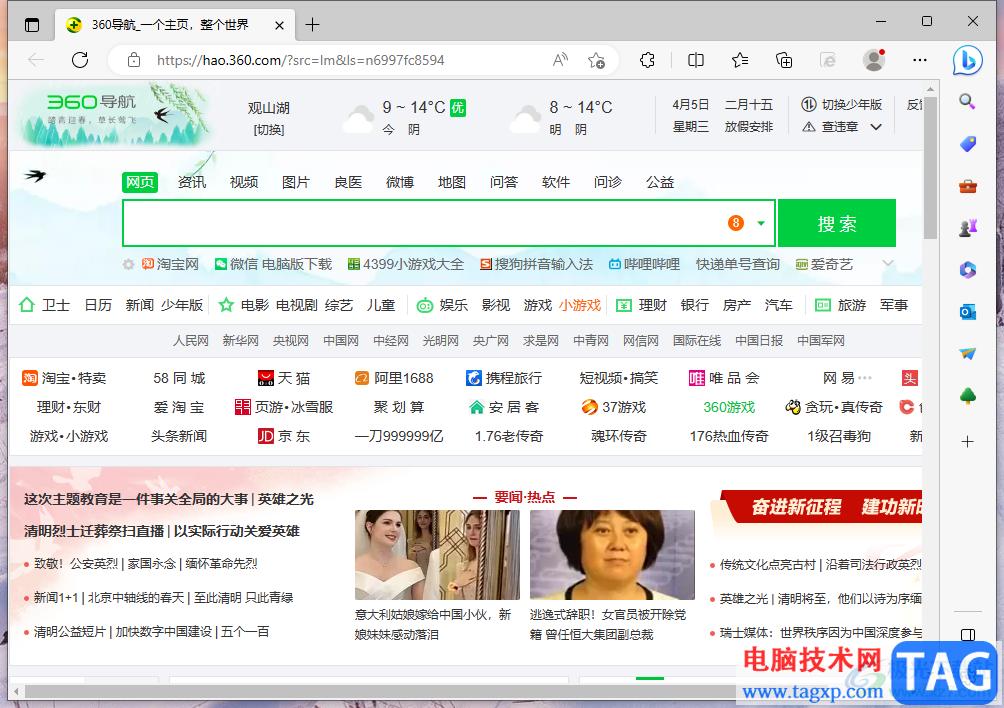Click 切换 under 观山湖 location

tap(268, 130)
